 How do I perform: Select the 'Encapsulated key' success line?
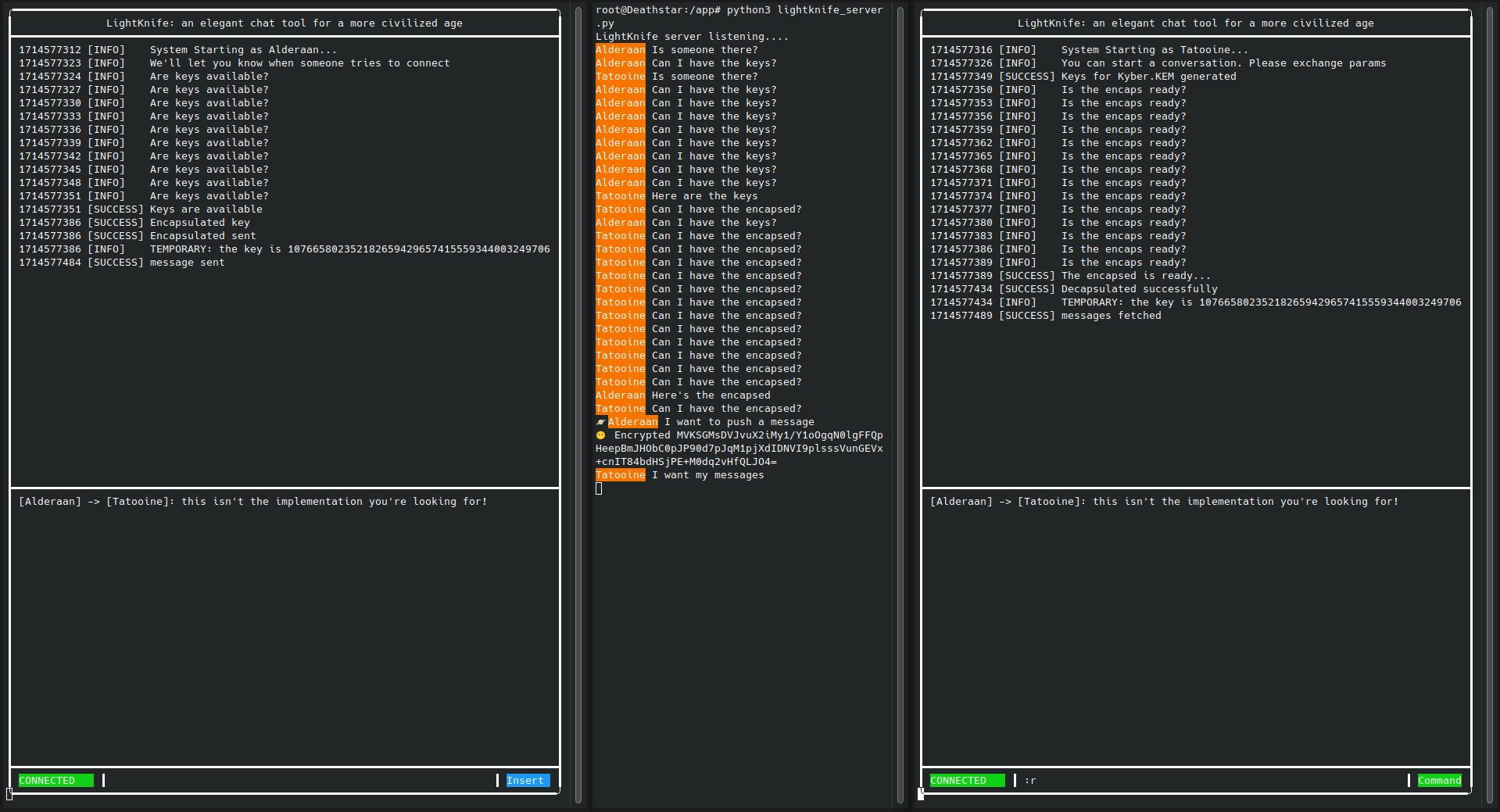pos(134,223)
